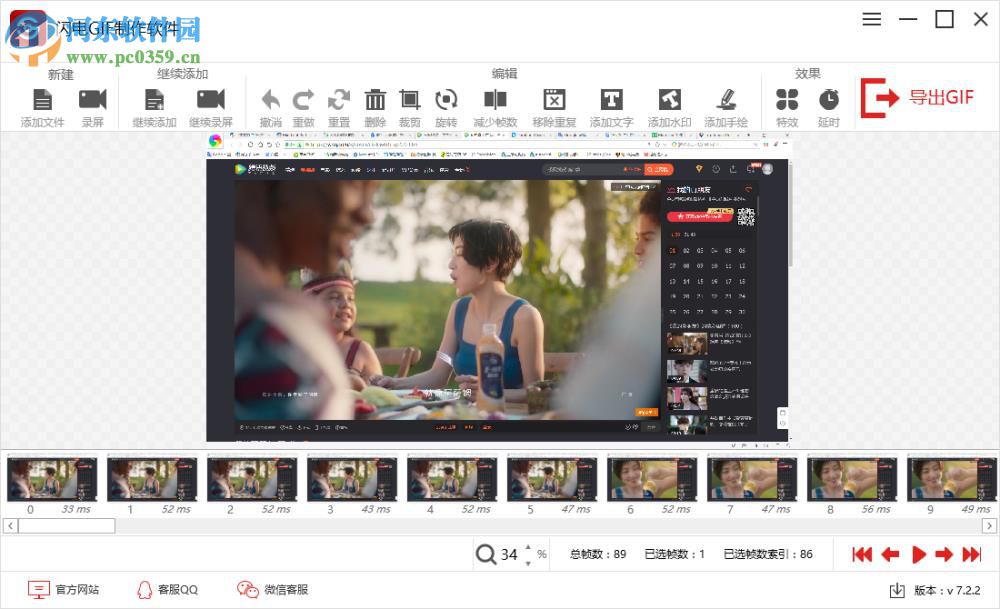Open the 添加文字 add text tool

[x=611, y=100]
